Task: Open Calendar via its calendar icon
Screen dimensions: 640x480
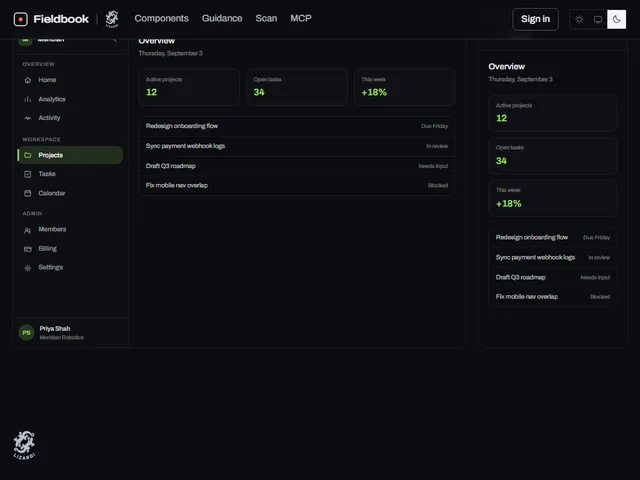Action: click(x=28, y=193)
